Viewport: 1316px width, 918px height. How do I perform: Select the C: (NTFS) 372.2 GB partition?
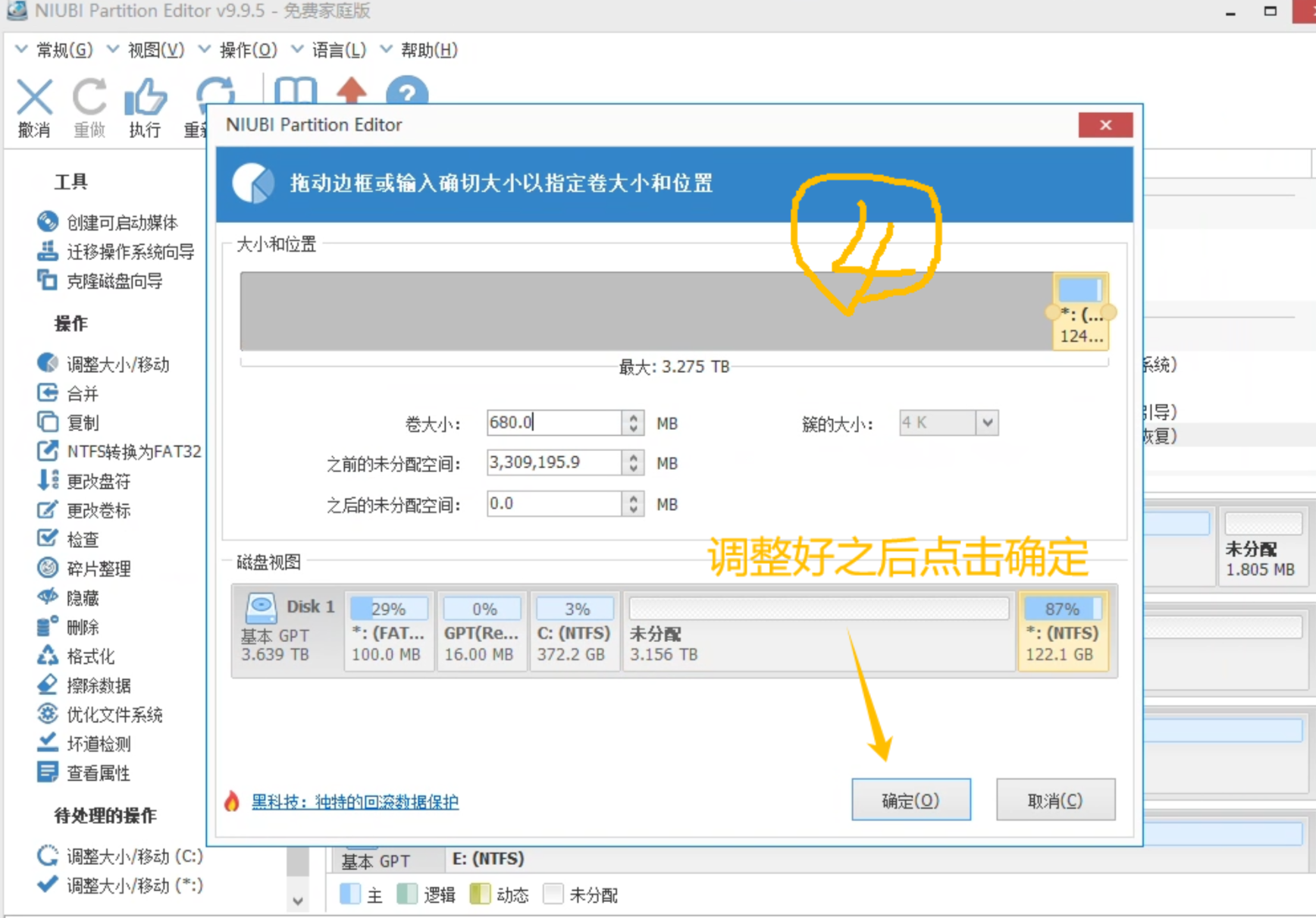click(x=575, y=631)
